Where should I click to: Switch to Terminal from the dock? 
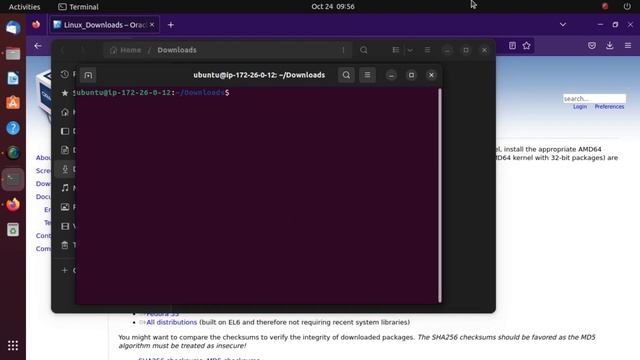13,179
